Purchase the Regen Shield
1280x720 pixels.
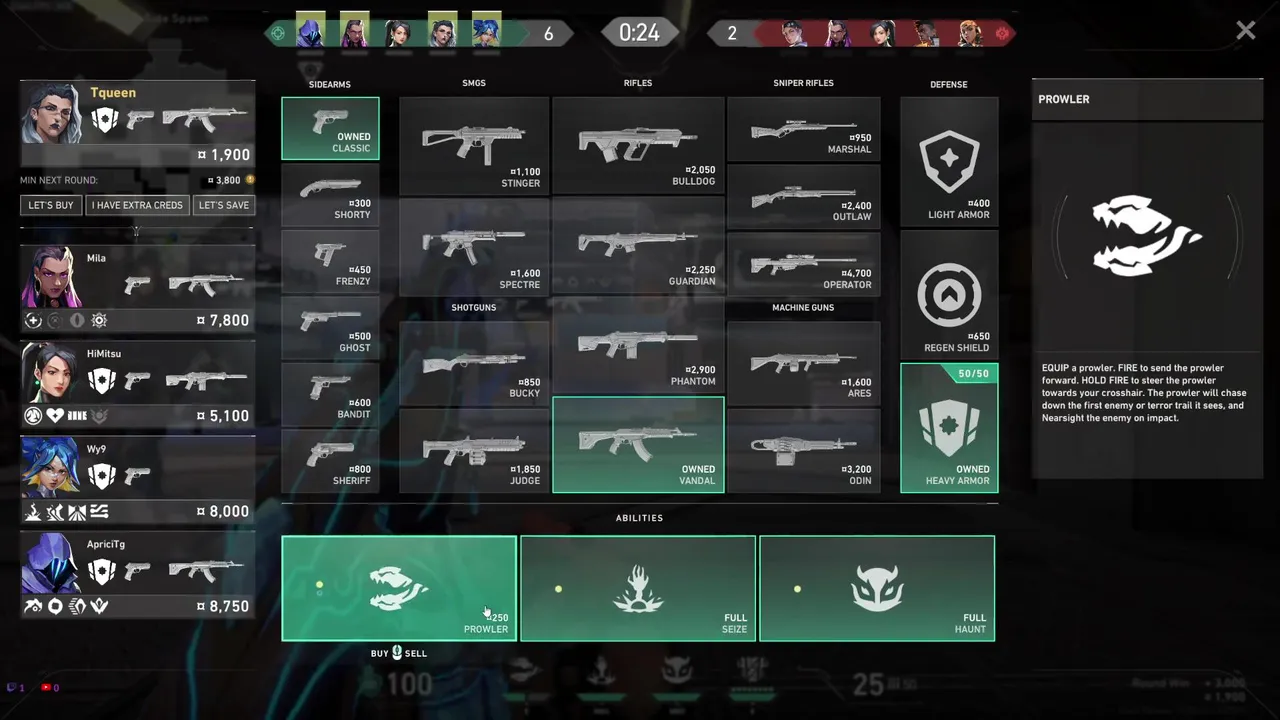949,294
